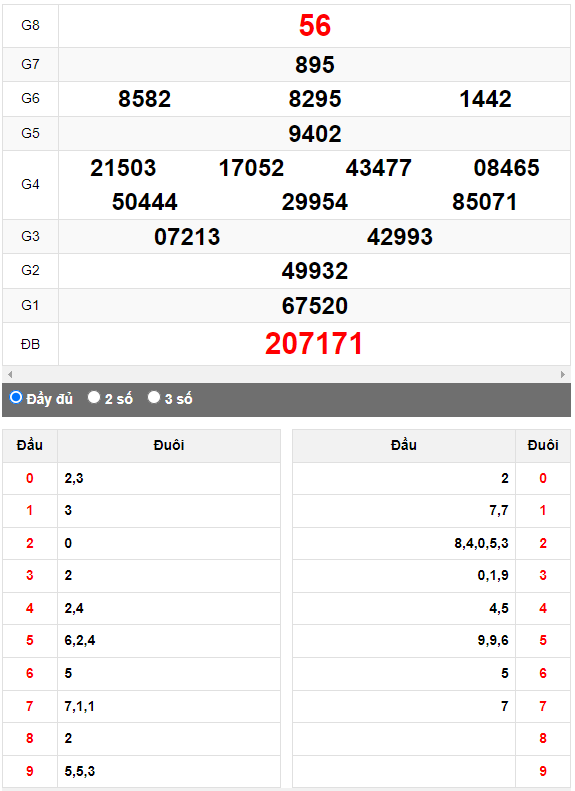Click the right scroll arrow under results
Screen dimensions: 575x791
(563, 374)
